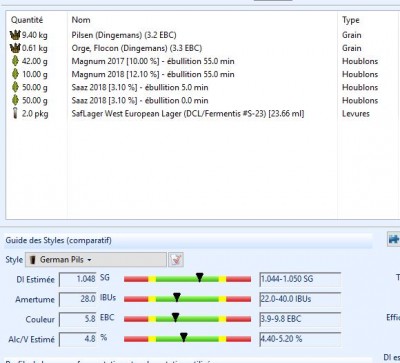This screenshot has height=363, width=400.
Task: Select the Magnum 2018 [12.10 %] hop row
Action: 203,74
